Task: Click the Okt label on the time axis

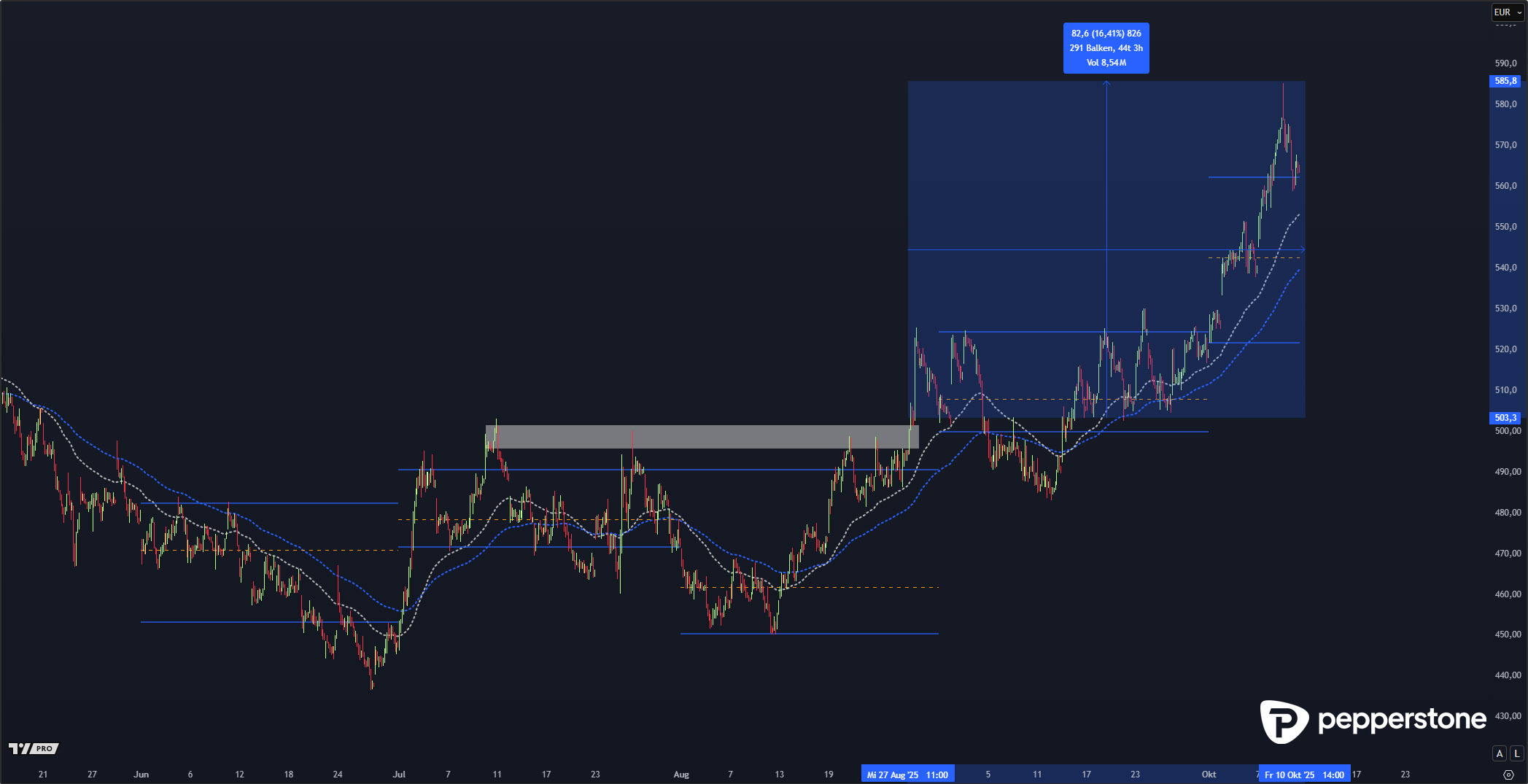Action: click(1209, 775)
